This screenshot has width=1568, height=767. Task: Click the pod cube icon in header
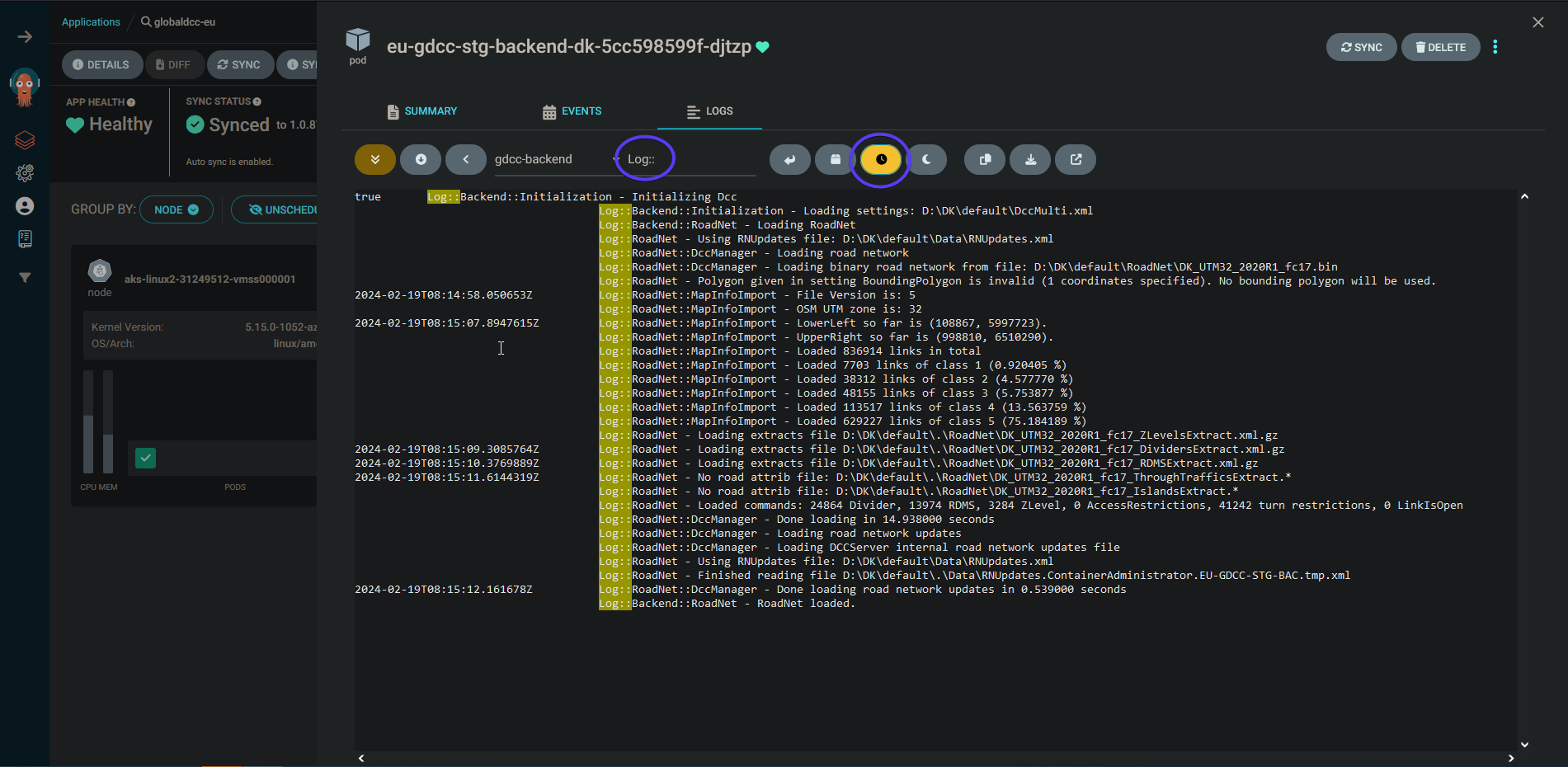pyautogui.click(x=358, y=40)
